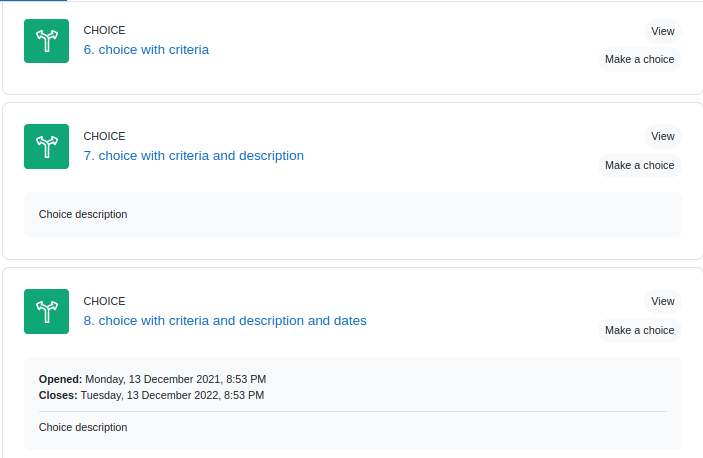Click 'Make a choice' for activity 8
The image size is (703, 458).
640,330
